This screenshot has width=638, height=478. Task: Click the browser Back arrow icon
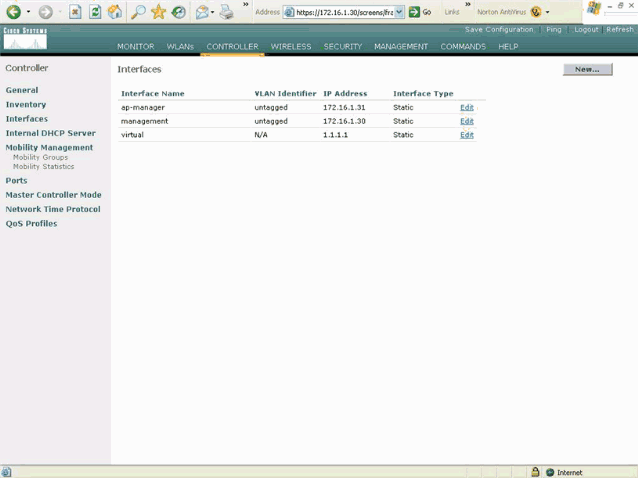[x=13, y=12]
